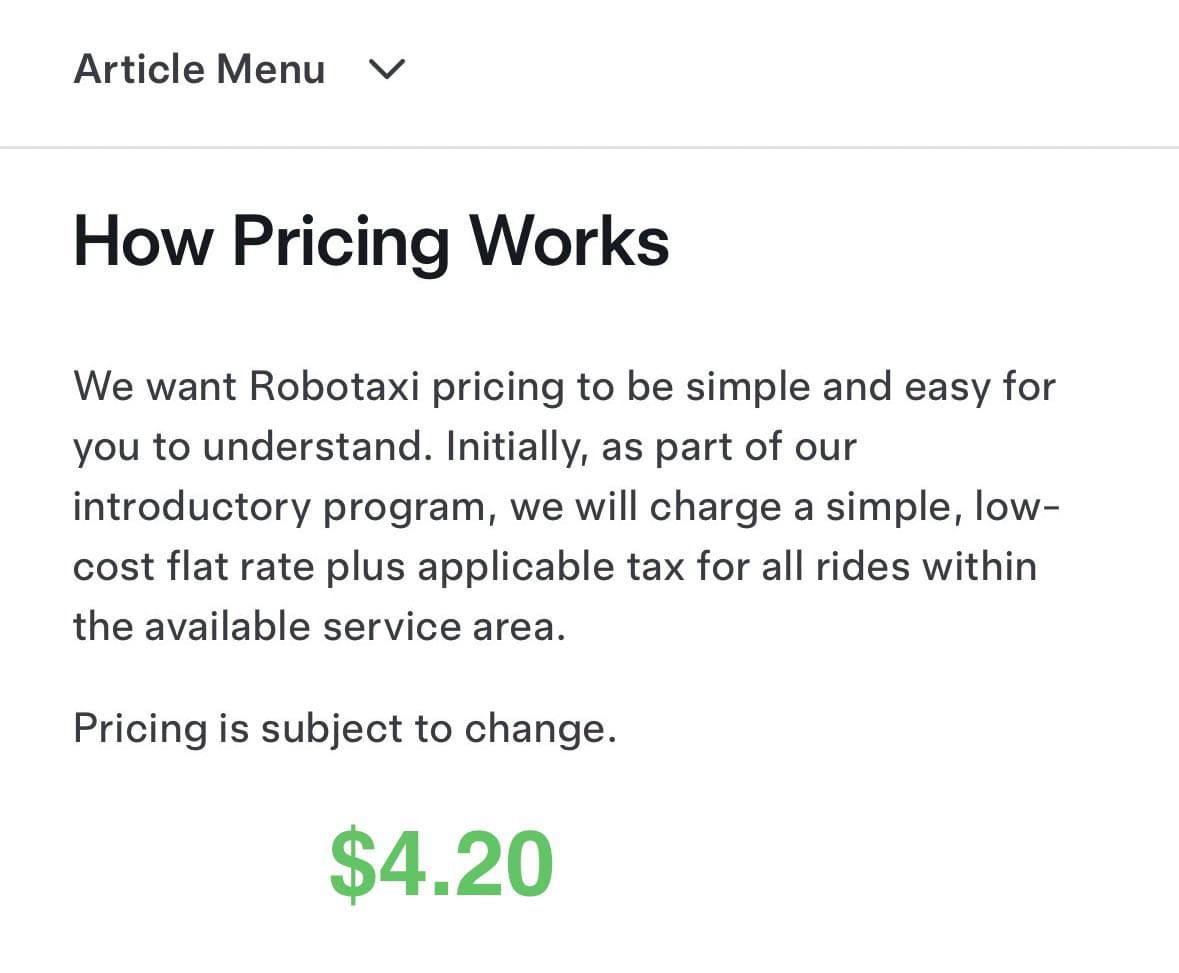Click the dollar sign of the price
Screen dimensions: 1179x973
tap(352, 863)
